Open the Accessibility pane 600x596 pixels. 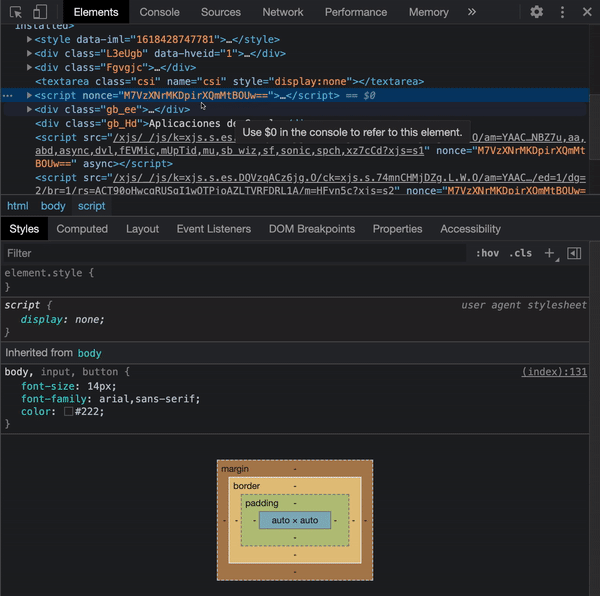pos(470,229)
